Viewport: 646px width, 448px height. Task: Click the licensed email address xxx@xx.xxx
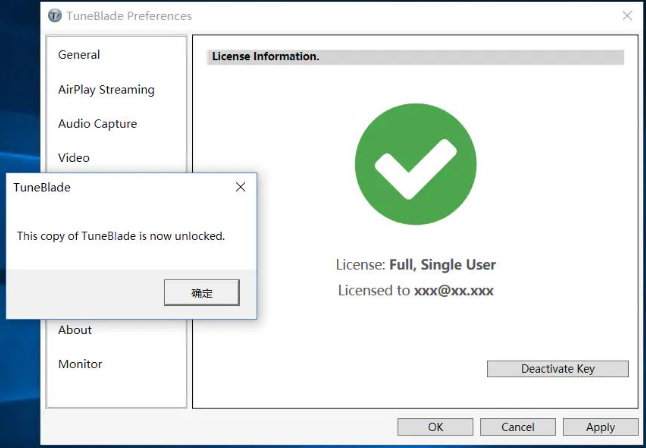(453, 290)
